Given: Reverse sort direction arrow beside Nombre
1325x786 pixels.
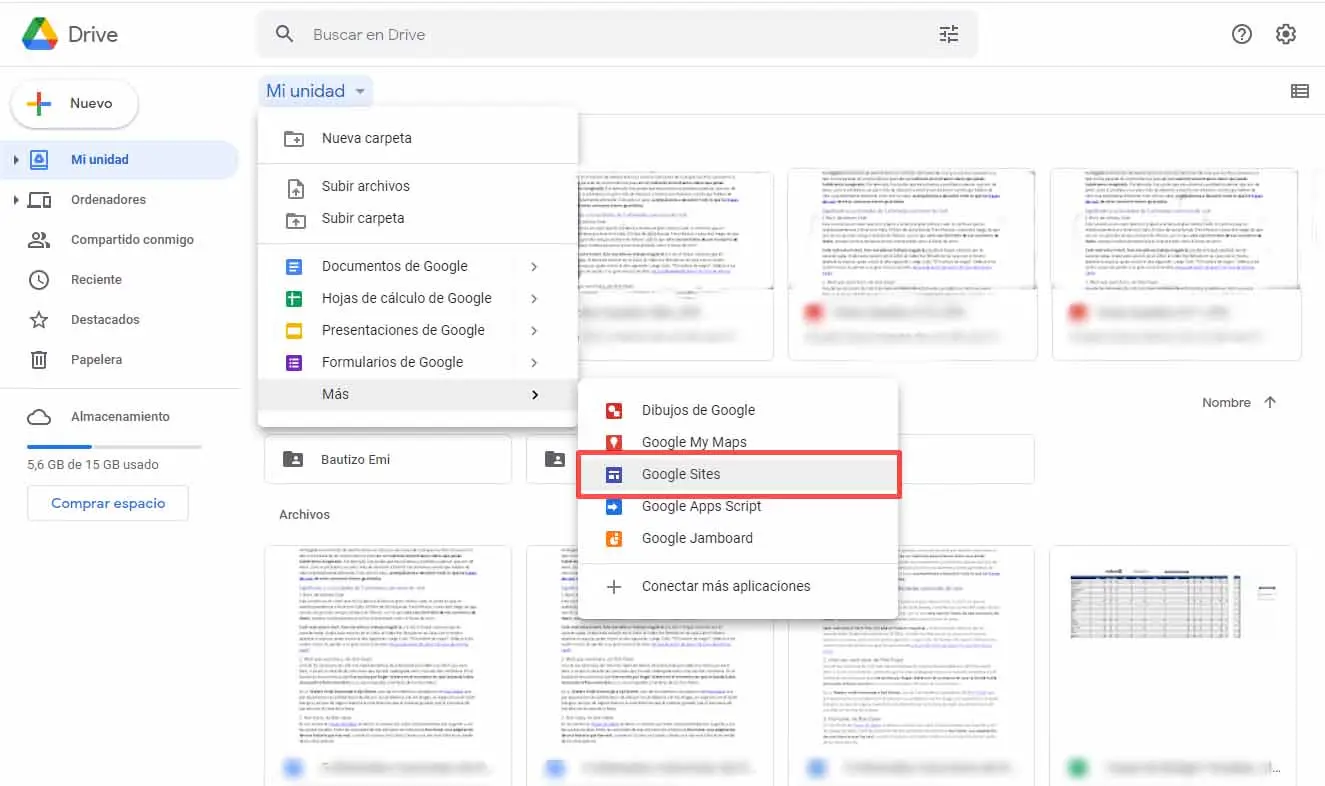Looking at the screenshot, I should coord(1270,402).
